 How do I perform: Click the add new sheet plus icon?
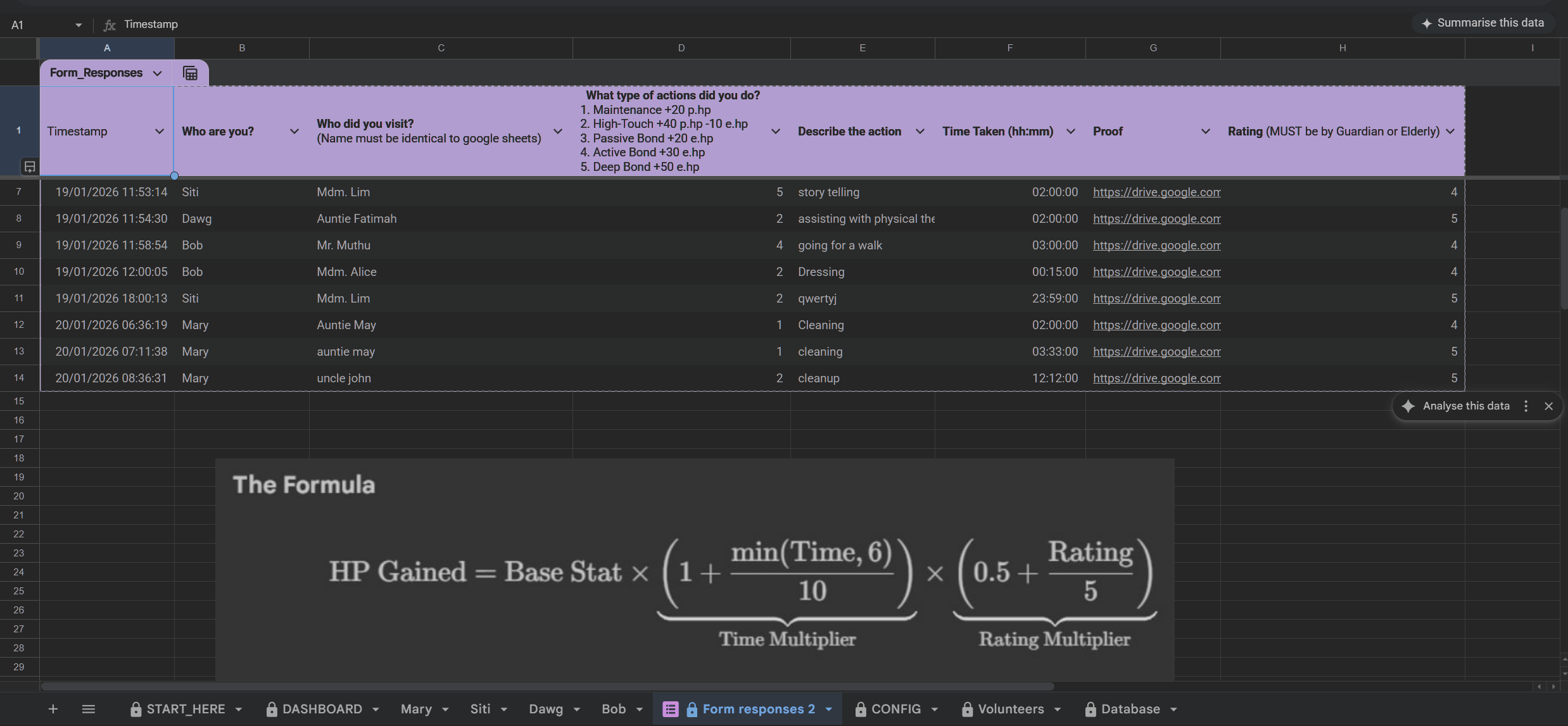pos(53,709)
